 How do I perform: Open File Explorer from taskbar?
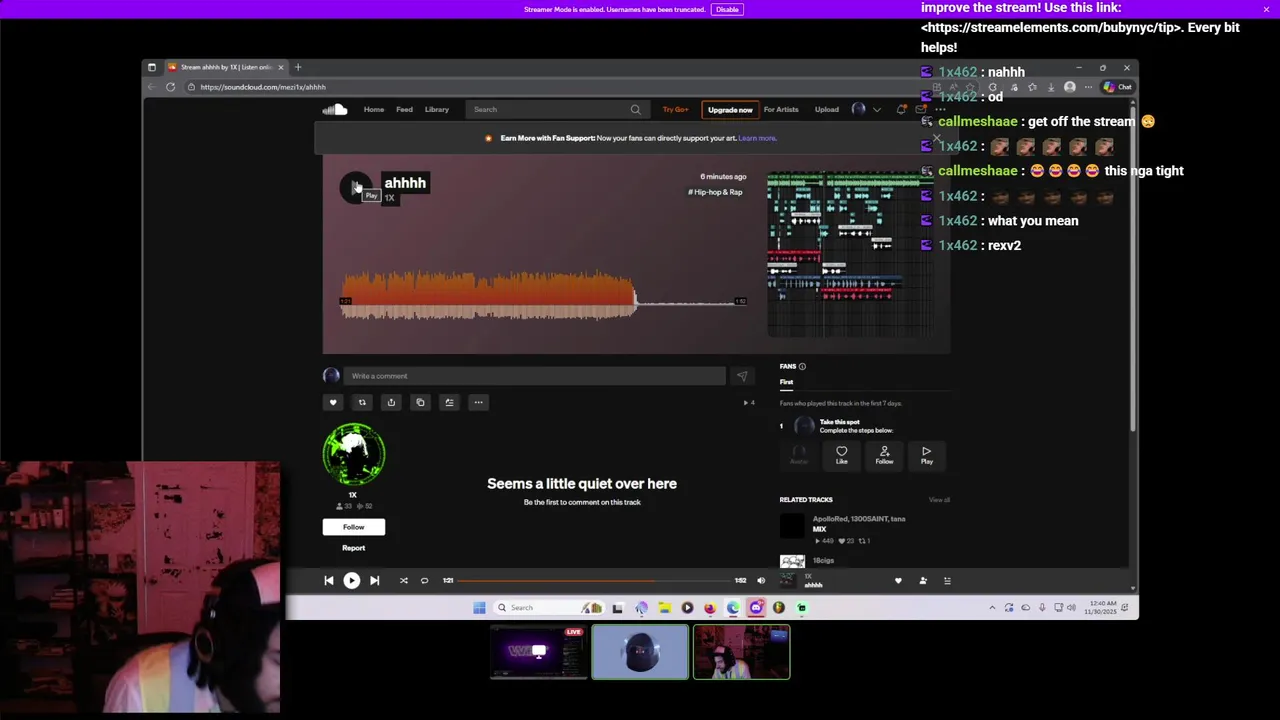664,608
